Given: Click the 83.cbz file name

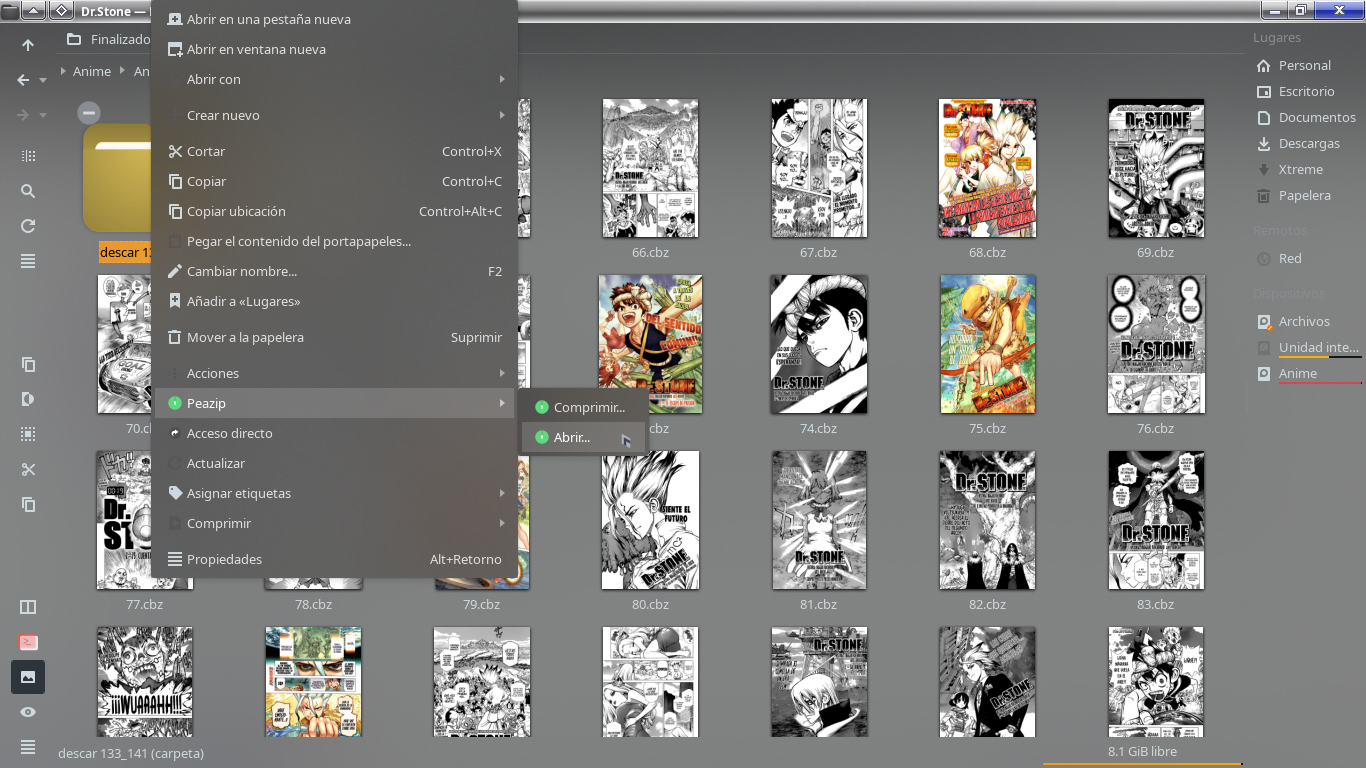Looking at the screenshot, I should [1155, 605].
